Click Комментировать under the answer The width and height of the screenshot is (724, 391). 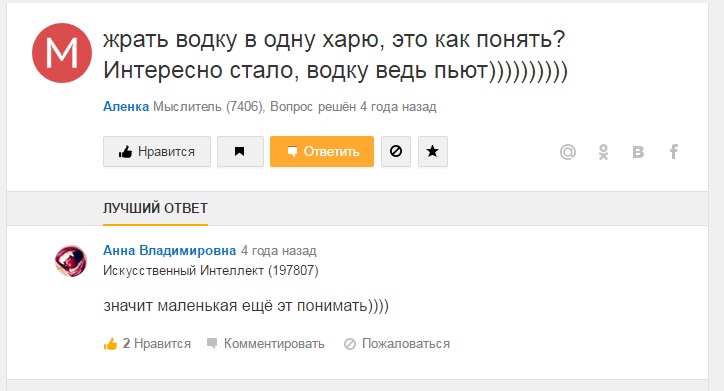pyautogui.click(x=266, y=343)
